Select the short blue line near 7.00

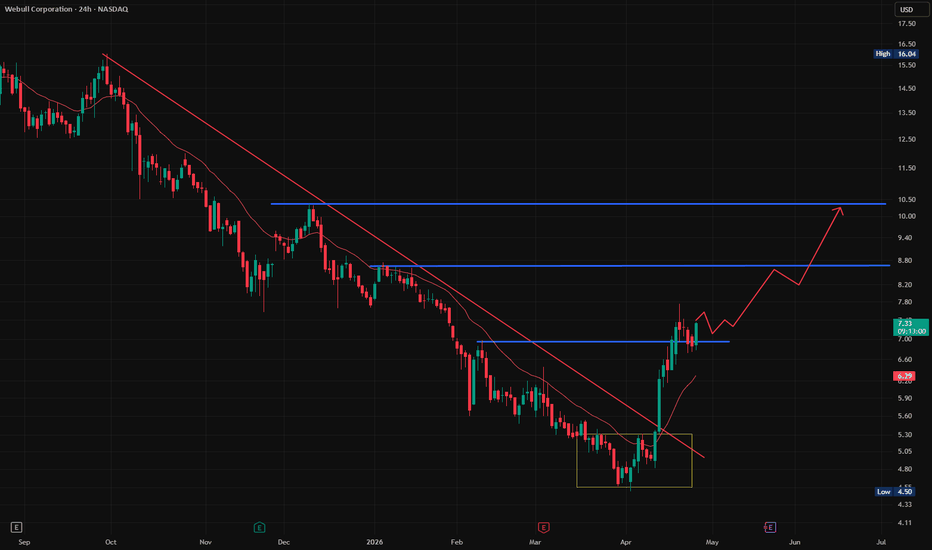tap(603, 341)
